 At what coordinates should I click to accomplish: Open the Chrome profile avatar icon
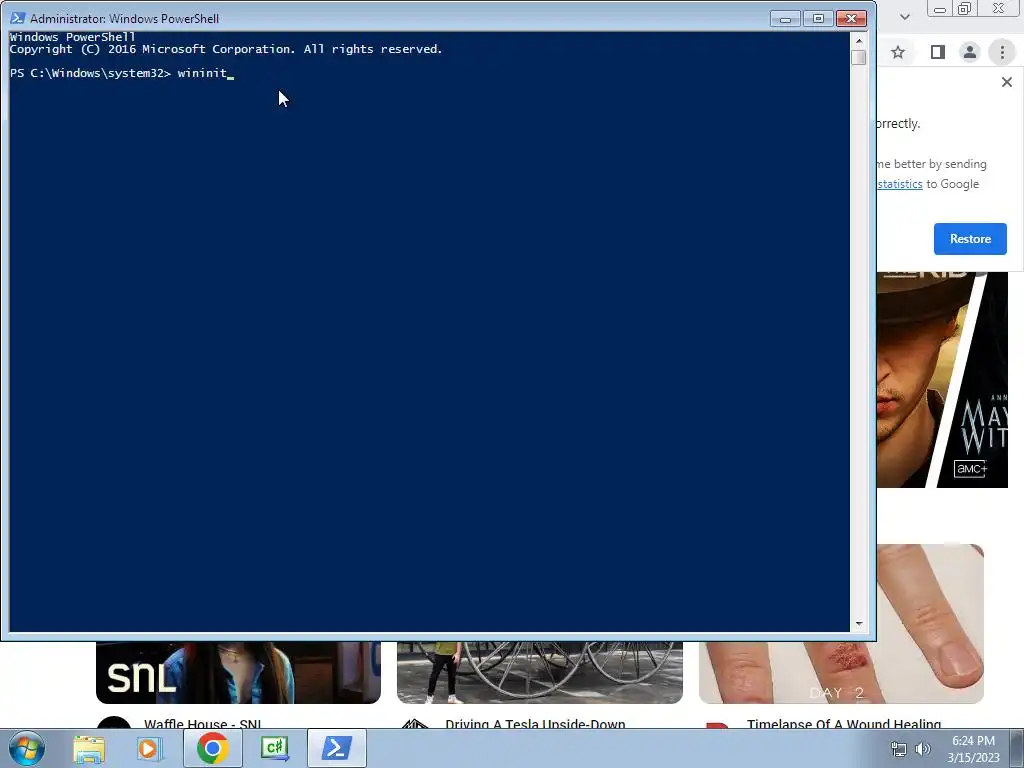tap(970, 52)
